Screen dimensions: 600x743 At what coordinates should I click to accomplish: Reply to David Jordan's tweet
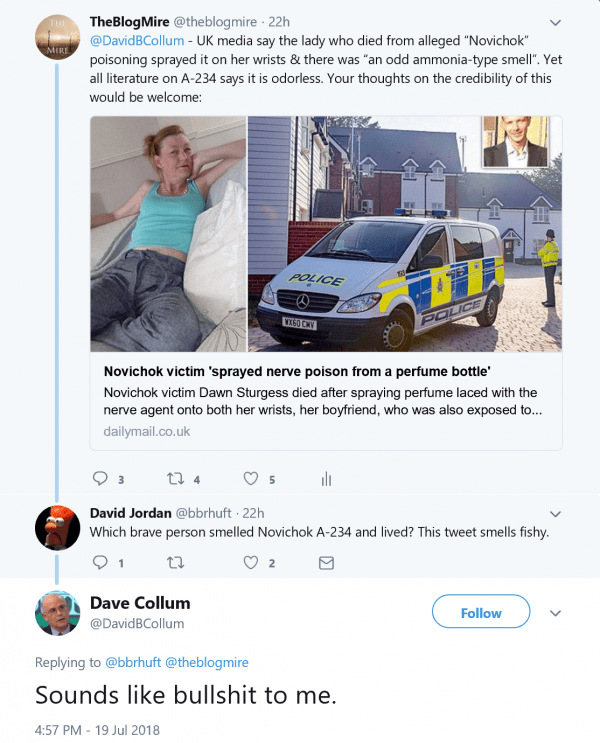point(100,563)
